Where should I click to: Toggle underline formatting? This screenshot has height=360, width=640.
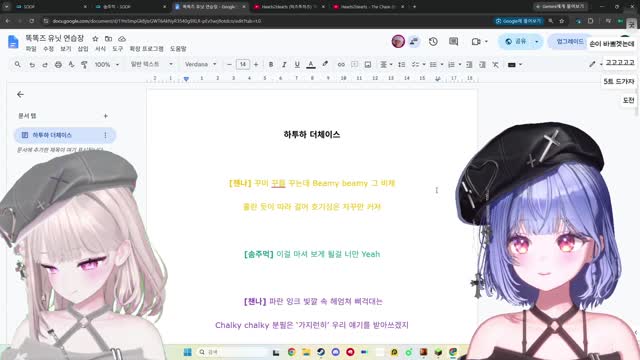pos(297,64)
